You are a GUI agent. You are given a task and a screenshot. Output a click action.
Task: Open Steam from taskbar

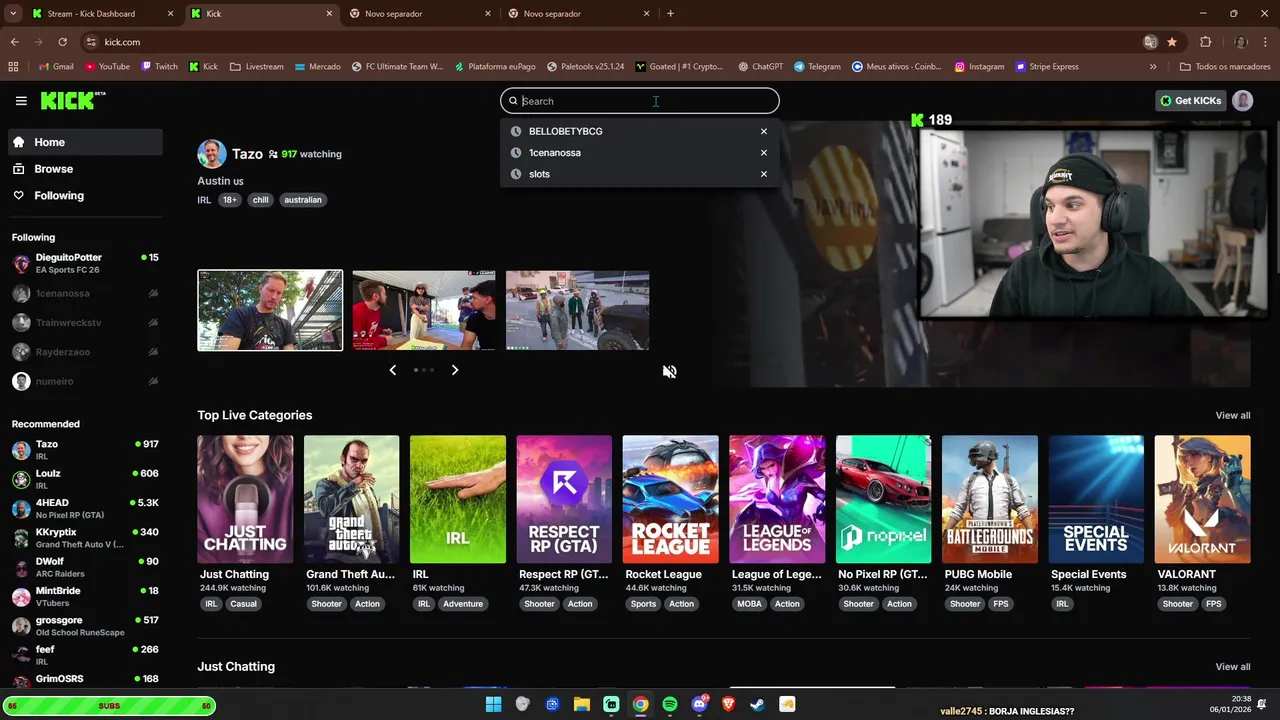coord(757,704)
